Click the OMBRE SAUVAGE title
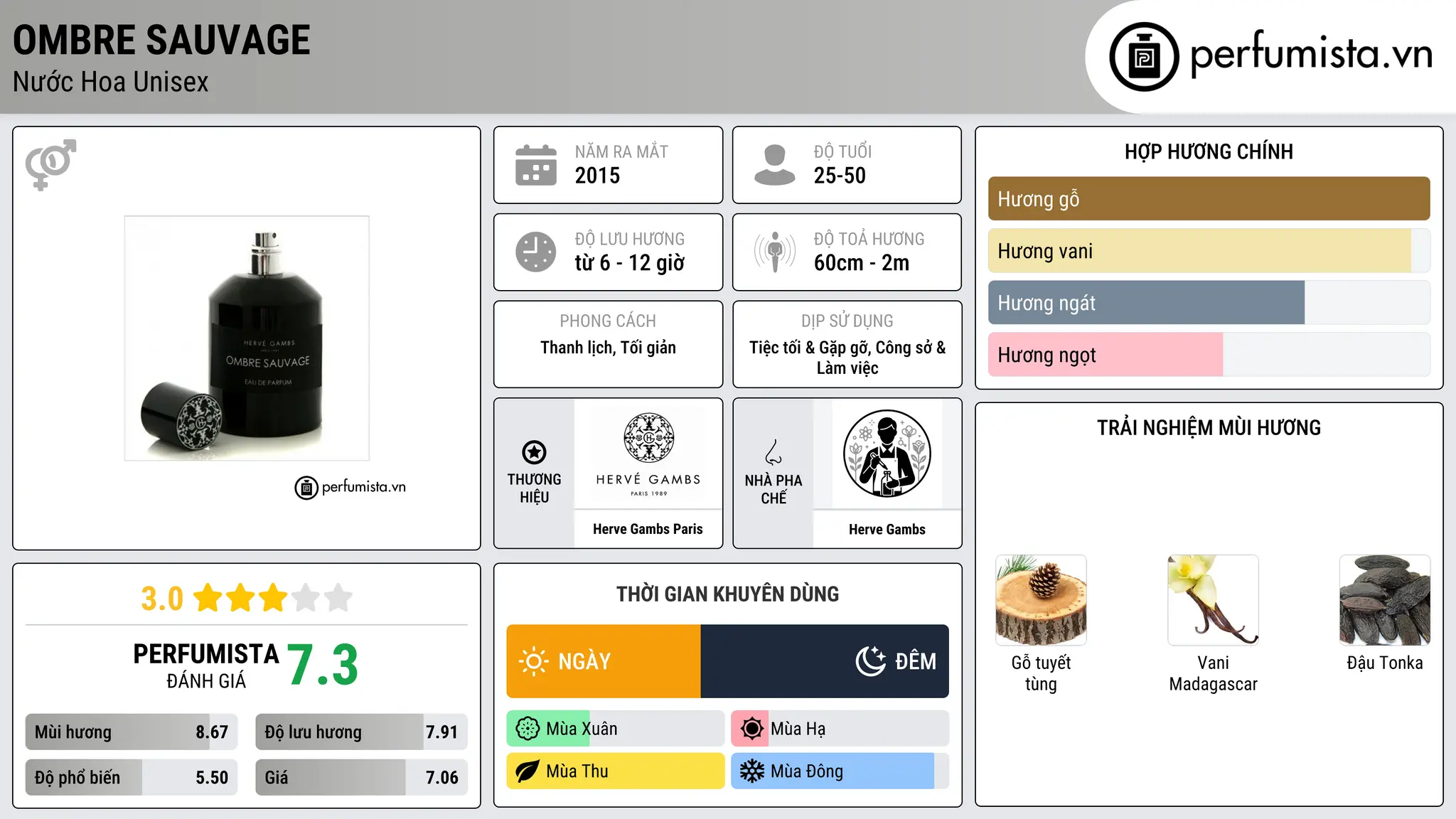This screenshot has width=1456, height=819. 161,40
